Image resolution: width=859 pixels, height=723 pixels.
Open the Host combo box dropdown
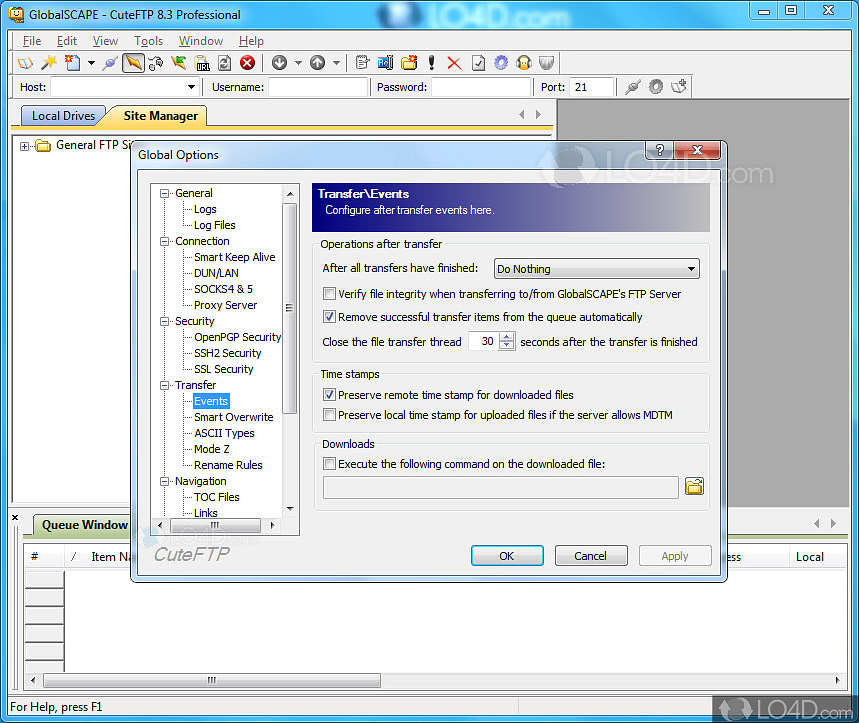click(x=191, y=87)
